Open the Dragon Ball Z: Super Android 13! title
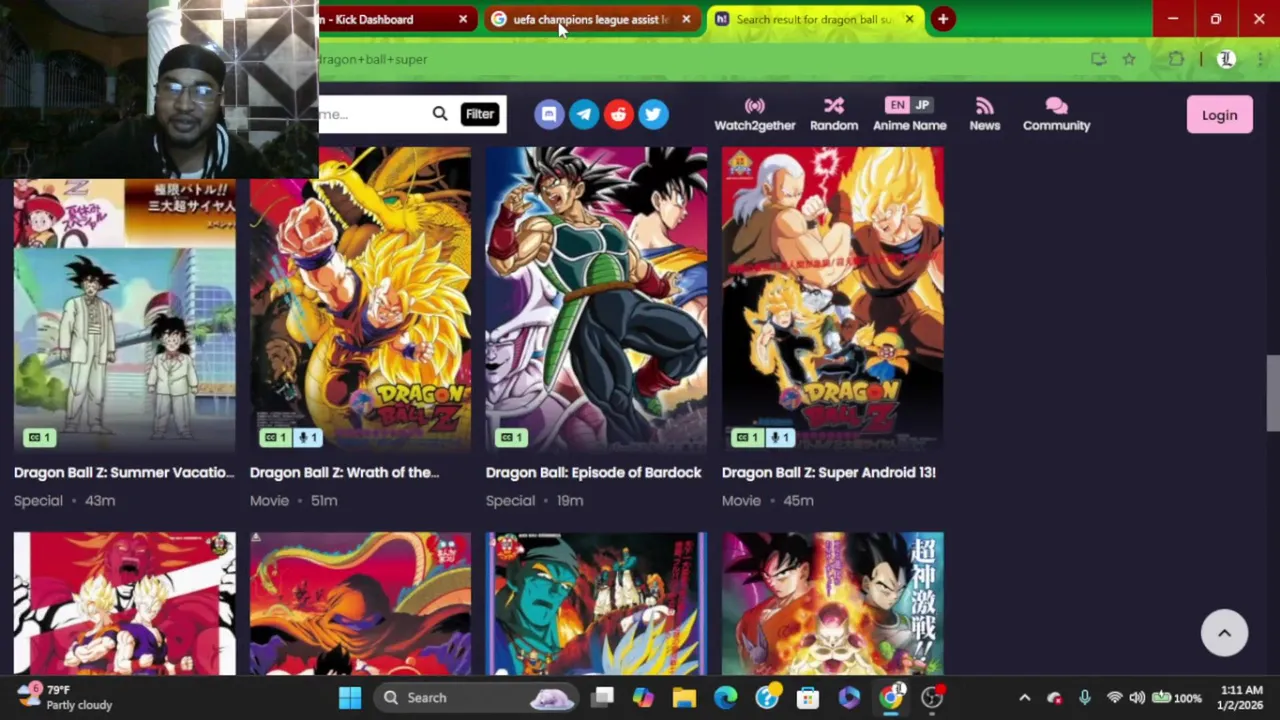The image size is (1280, 720). [x=828, y=472]
